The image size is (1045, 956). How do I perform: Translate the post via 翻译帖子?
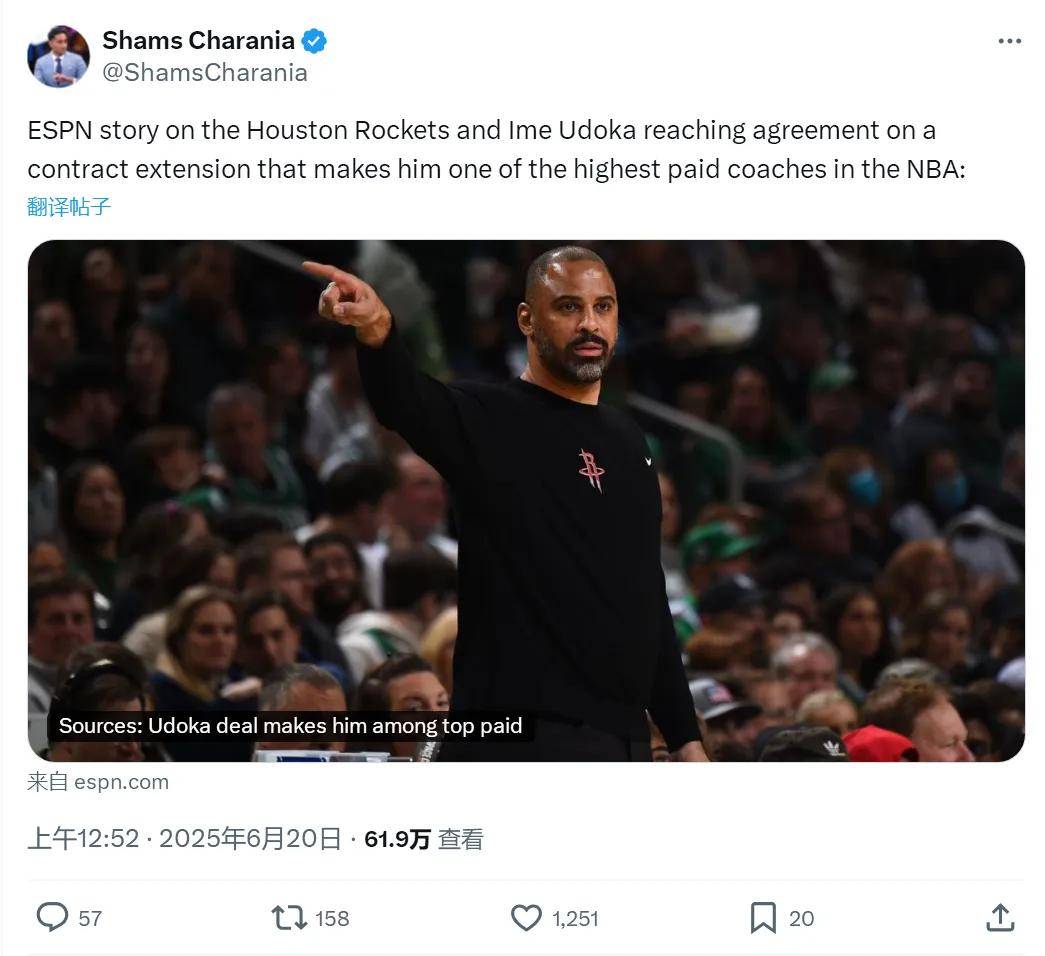69,207
